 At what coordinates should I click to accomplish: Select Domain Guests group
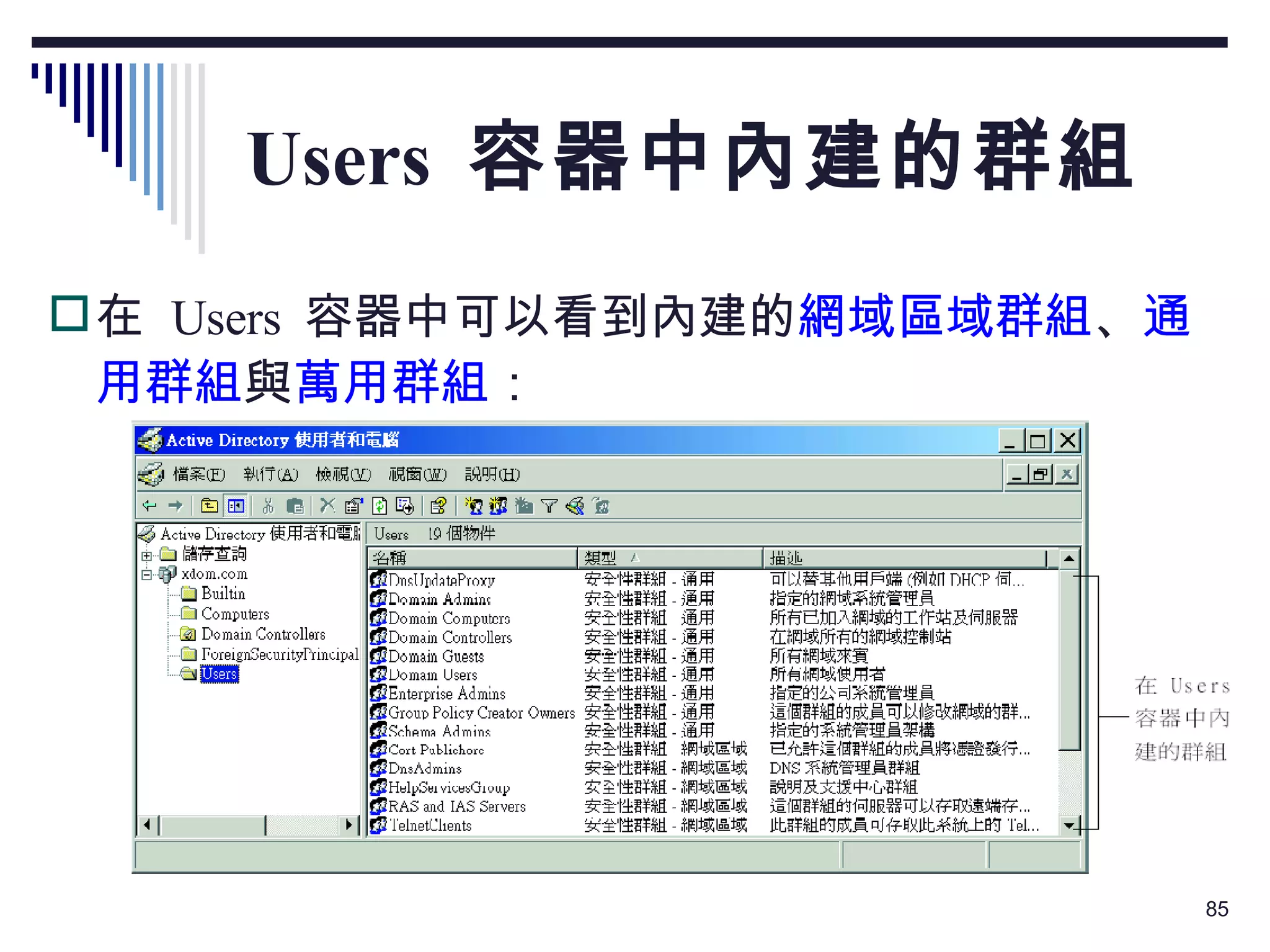[x=427, y=656]
